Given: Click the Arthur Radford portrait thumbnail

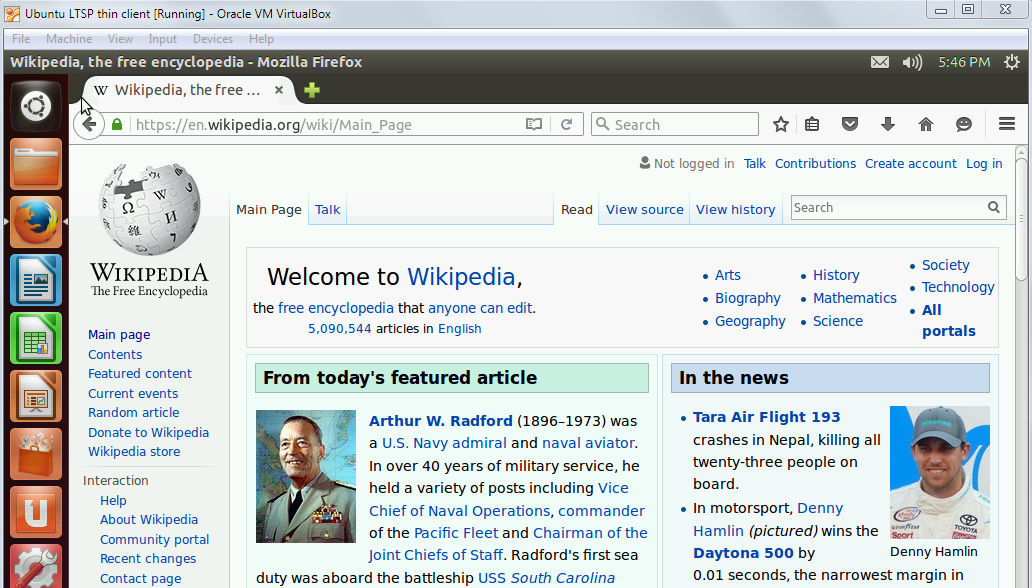Looking at the screenshot, I should tap(306, 476).
